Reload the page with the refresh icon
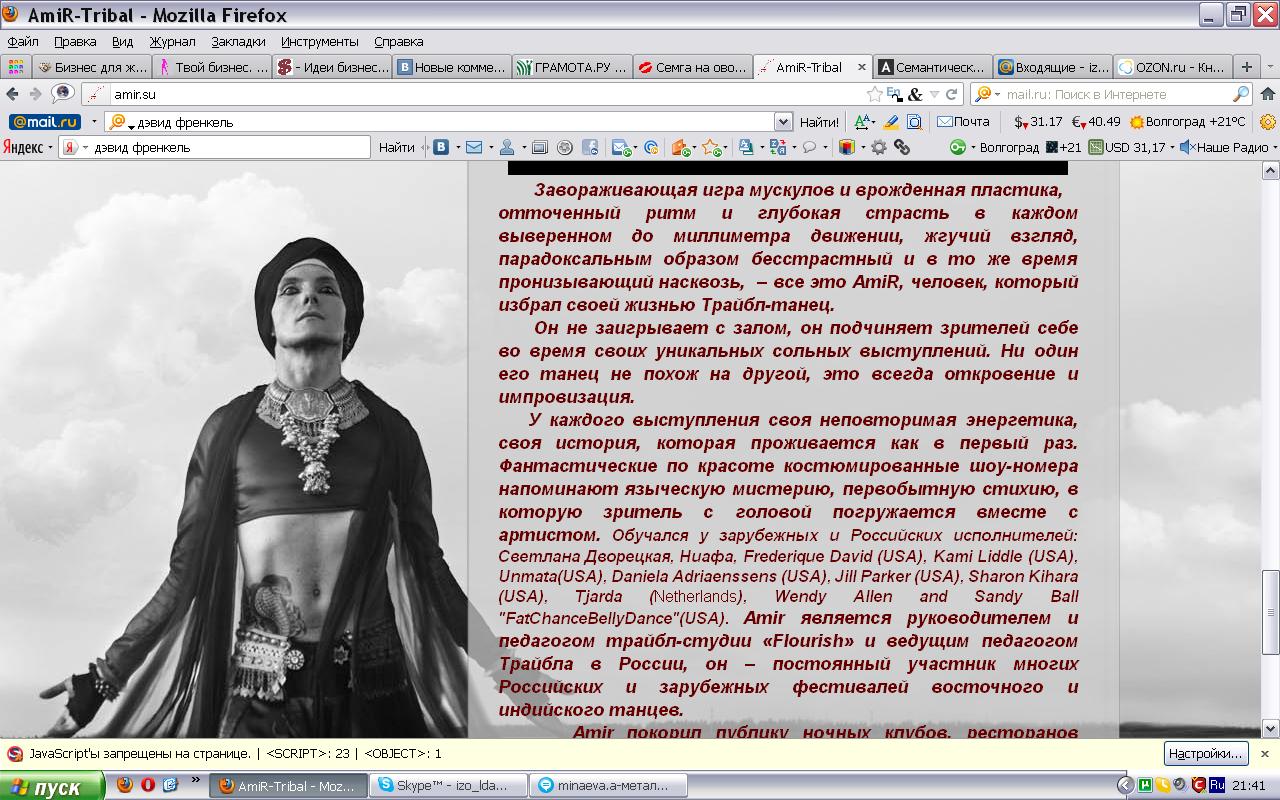The height and width of the screenshot is (800, 1280). (x=951, y=94)
